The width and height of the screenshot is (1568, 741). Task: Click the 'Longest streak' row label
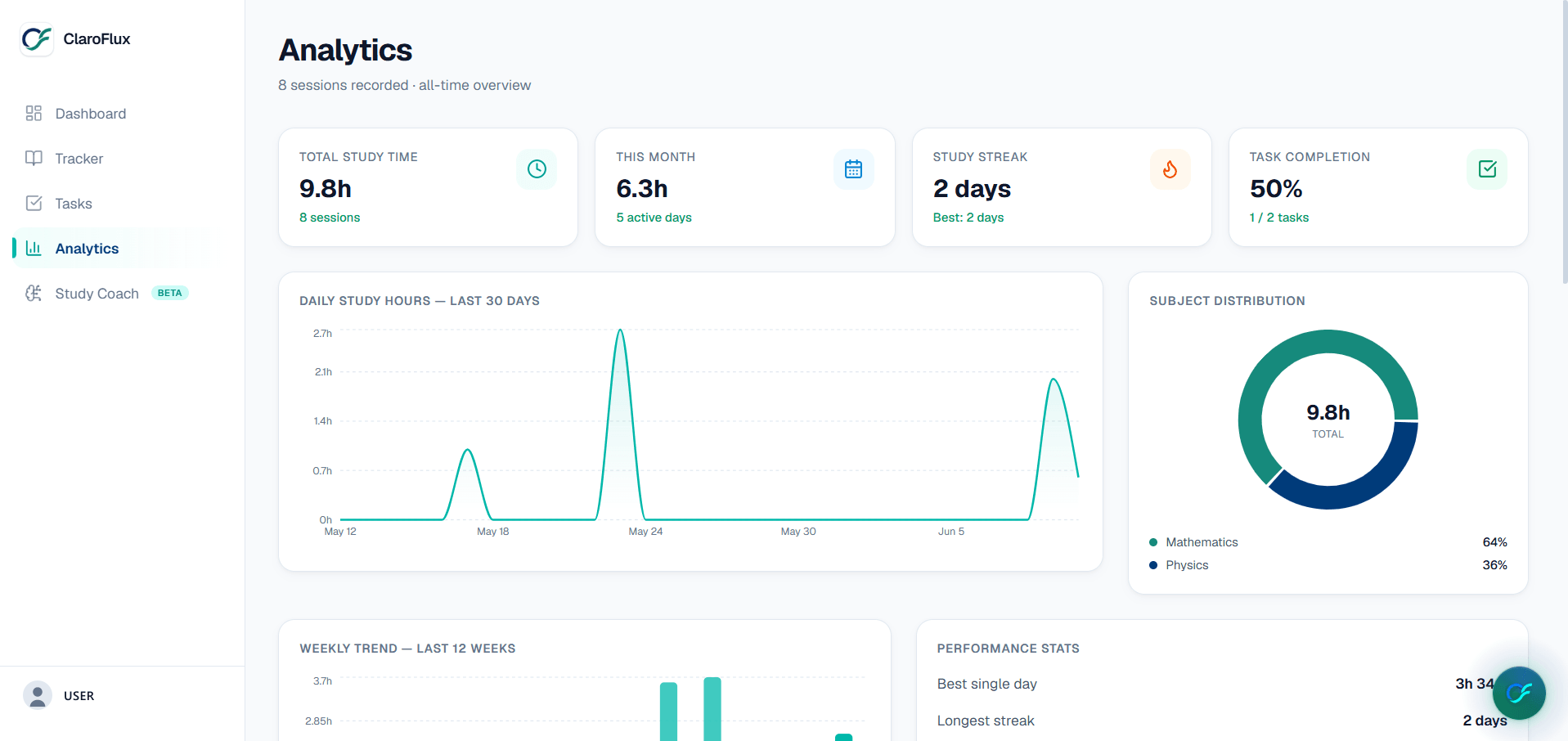[x=986, y=721]
